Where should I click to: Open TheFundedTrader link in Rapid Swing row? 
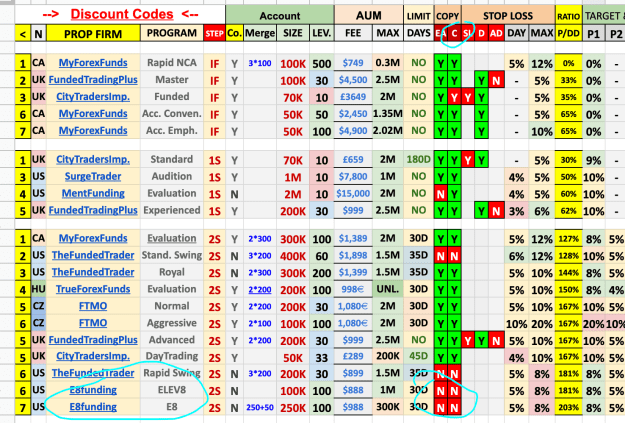pyautogui.click(x=93, y=373)
